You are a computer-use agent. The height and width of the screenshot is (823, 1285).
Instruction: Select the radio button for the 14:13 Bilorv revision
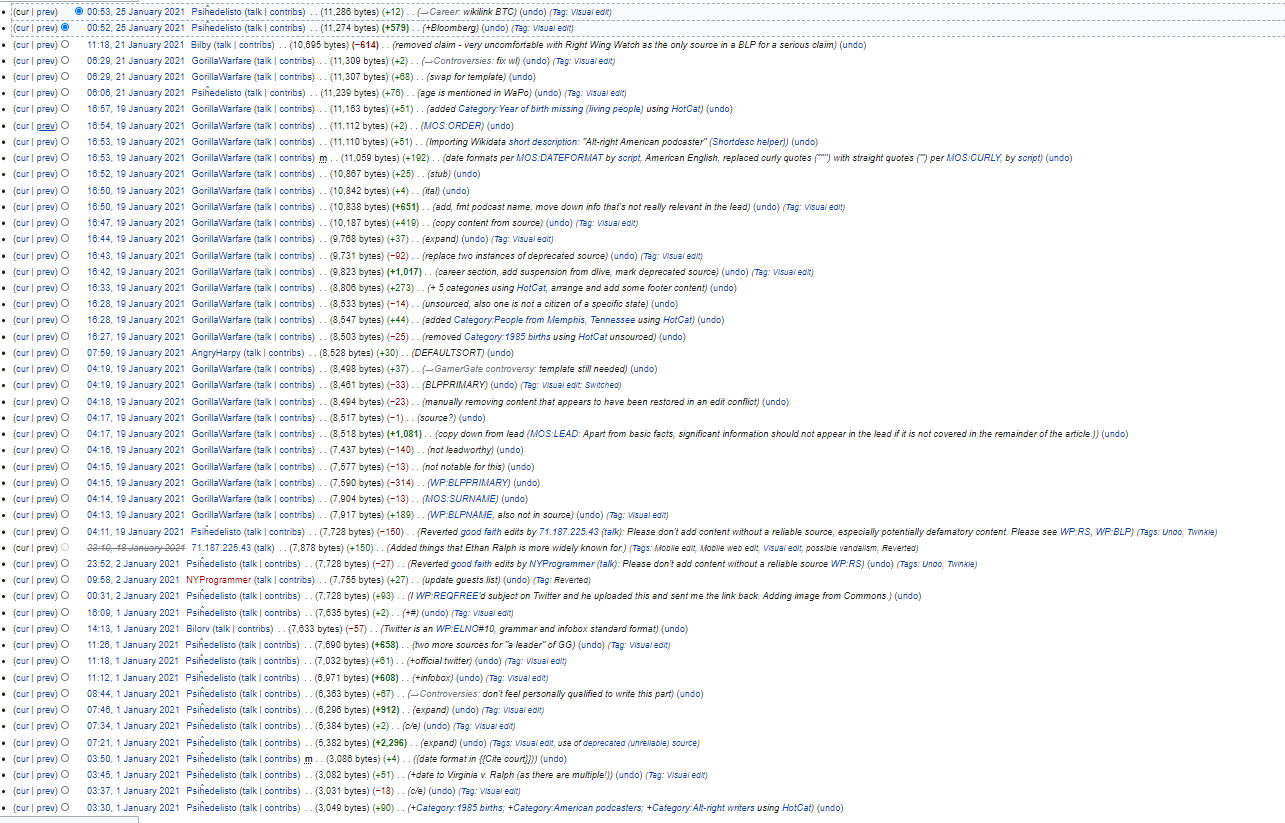[x=65, y=629]
